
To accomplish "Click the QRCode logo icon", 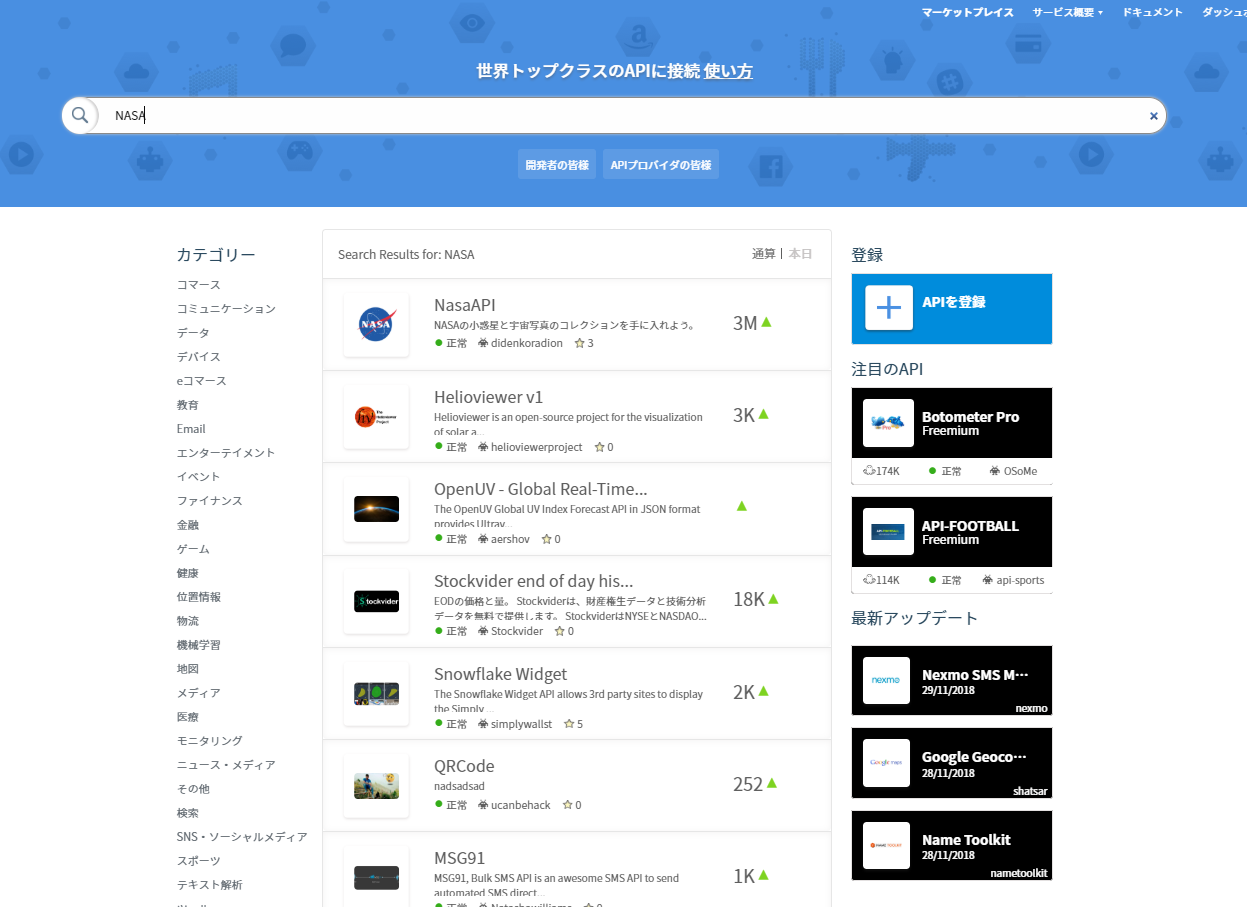I will [376, 786].
